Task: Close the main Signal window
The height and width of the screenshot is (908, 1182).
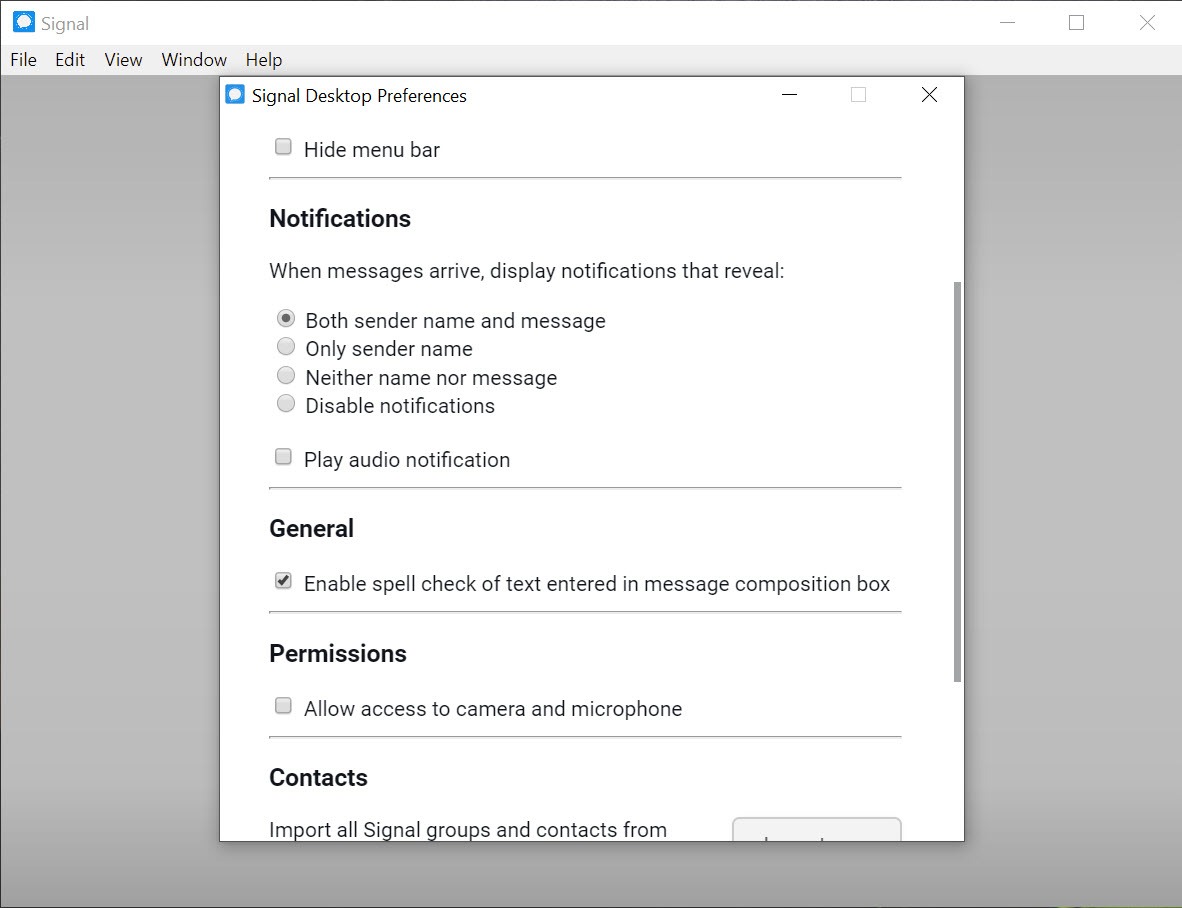Action: (x=1147, y=23)
